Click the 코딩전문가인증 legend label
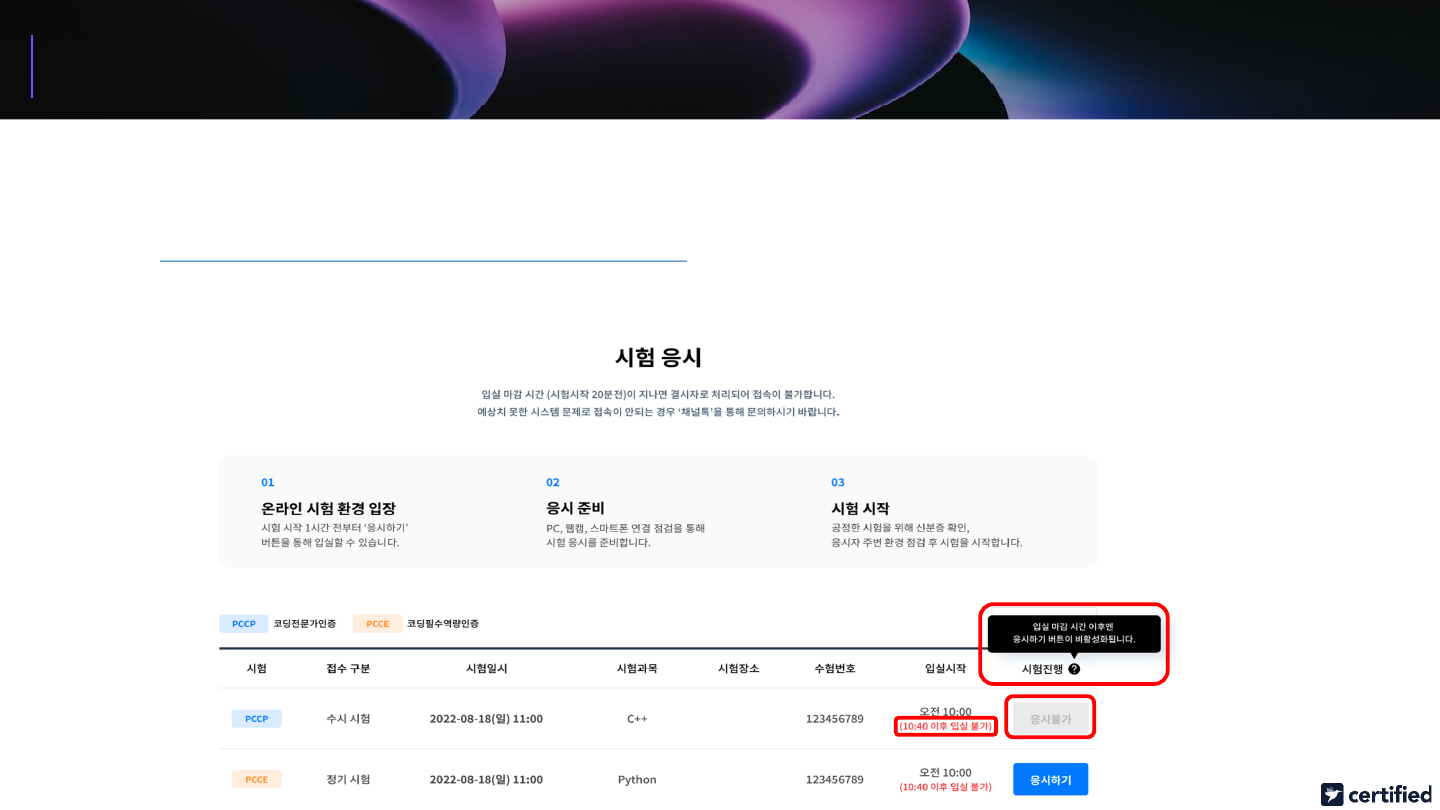 pos(304,624)
